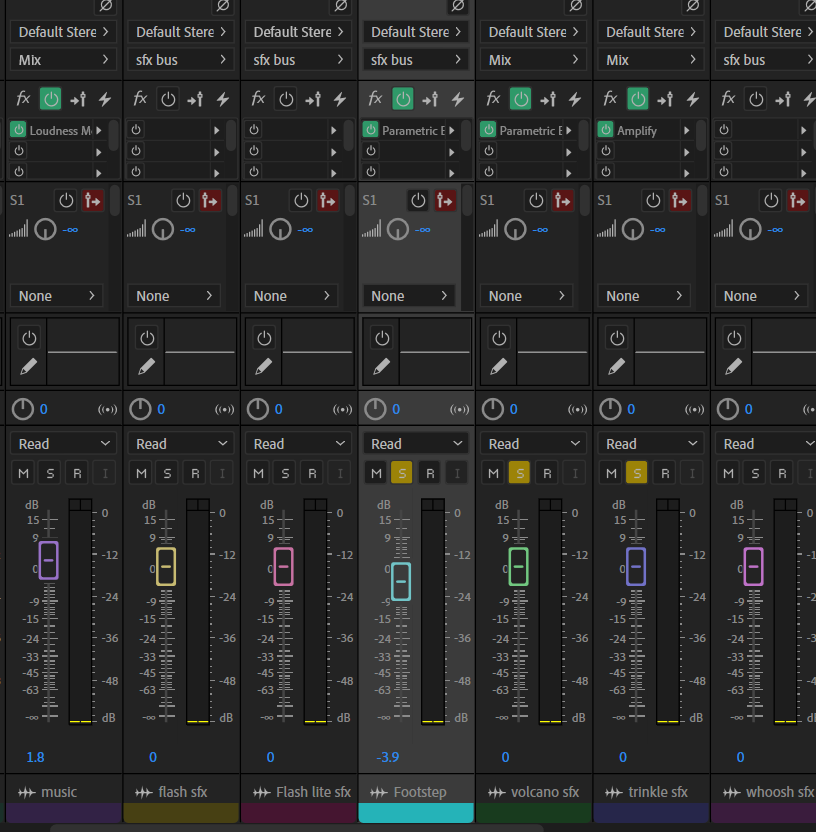Open the Loudness effect slot on music track
The width and height of the screenshot is (816, 832).
click(x=60, y=131)
